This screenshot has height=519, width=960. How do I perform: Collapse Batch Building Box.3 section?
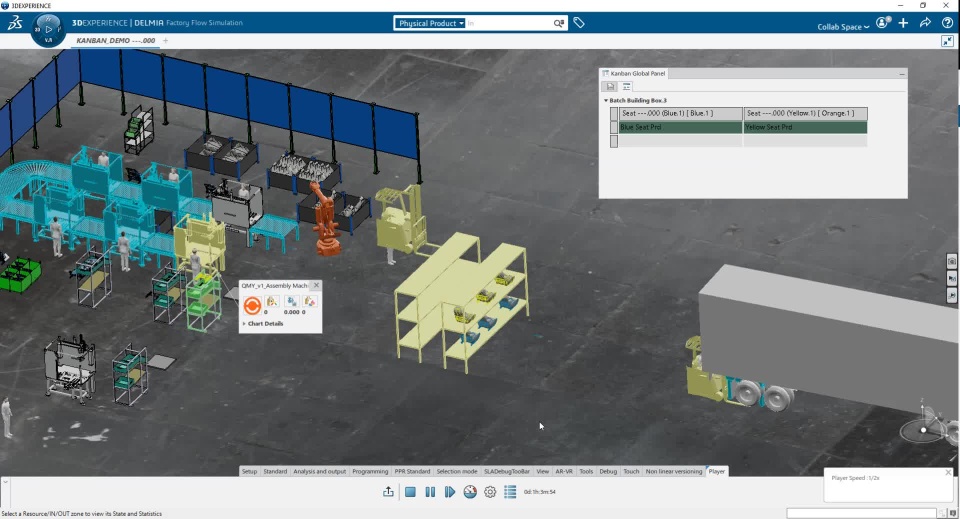point(606,100)
